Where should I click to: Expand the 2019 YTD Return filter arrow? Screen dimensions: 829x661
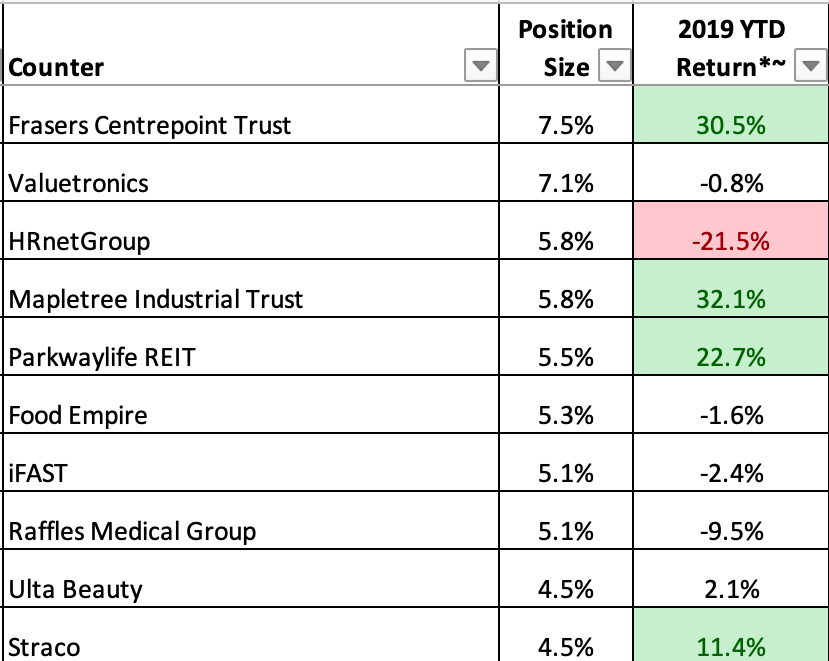click(811, 67)
